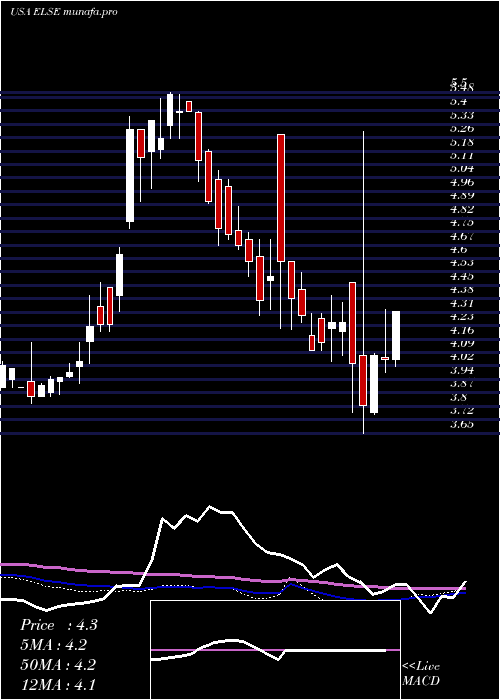Click the 4.02 price axis label

pos(462,356)
